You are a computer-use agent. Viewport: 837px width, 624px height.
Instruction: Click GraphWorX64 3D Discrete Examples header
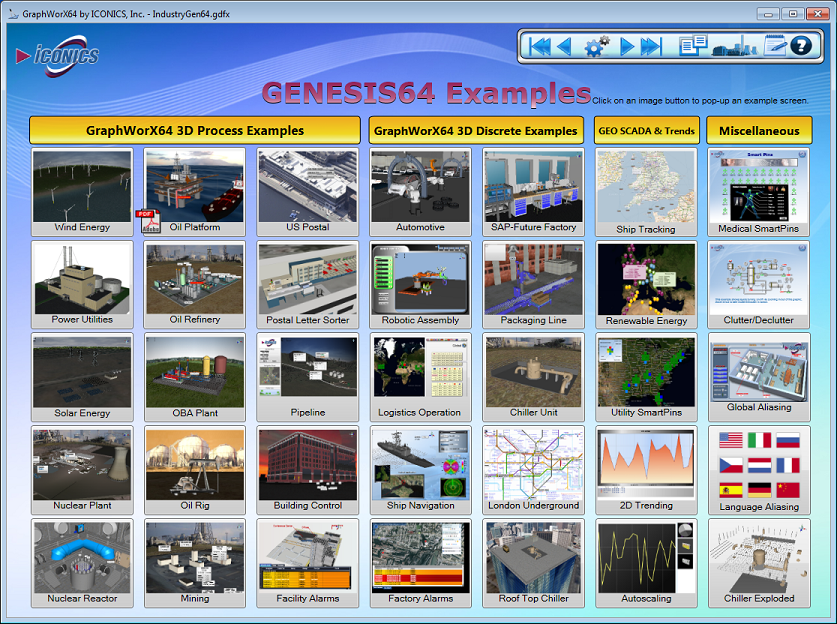[x=476, y=130]
